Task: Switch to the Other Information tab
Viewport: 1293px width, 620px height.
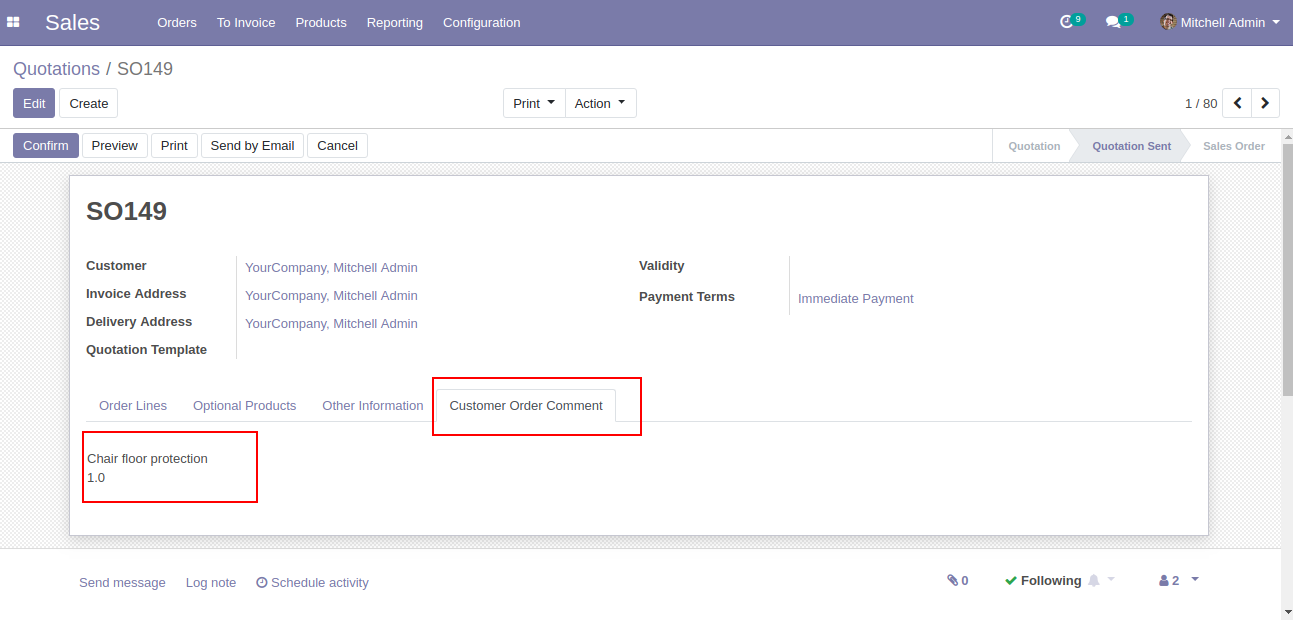Action: (373, 405)
